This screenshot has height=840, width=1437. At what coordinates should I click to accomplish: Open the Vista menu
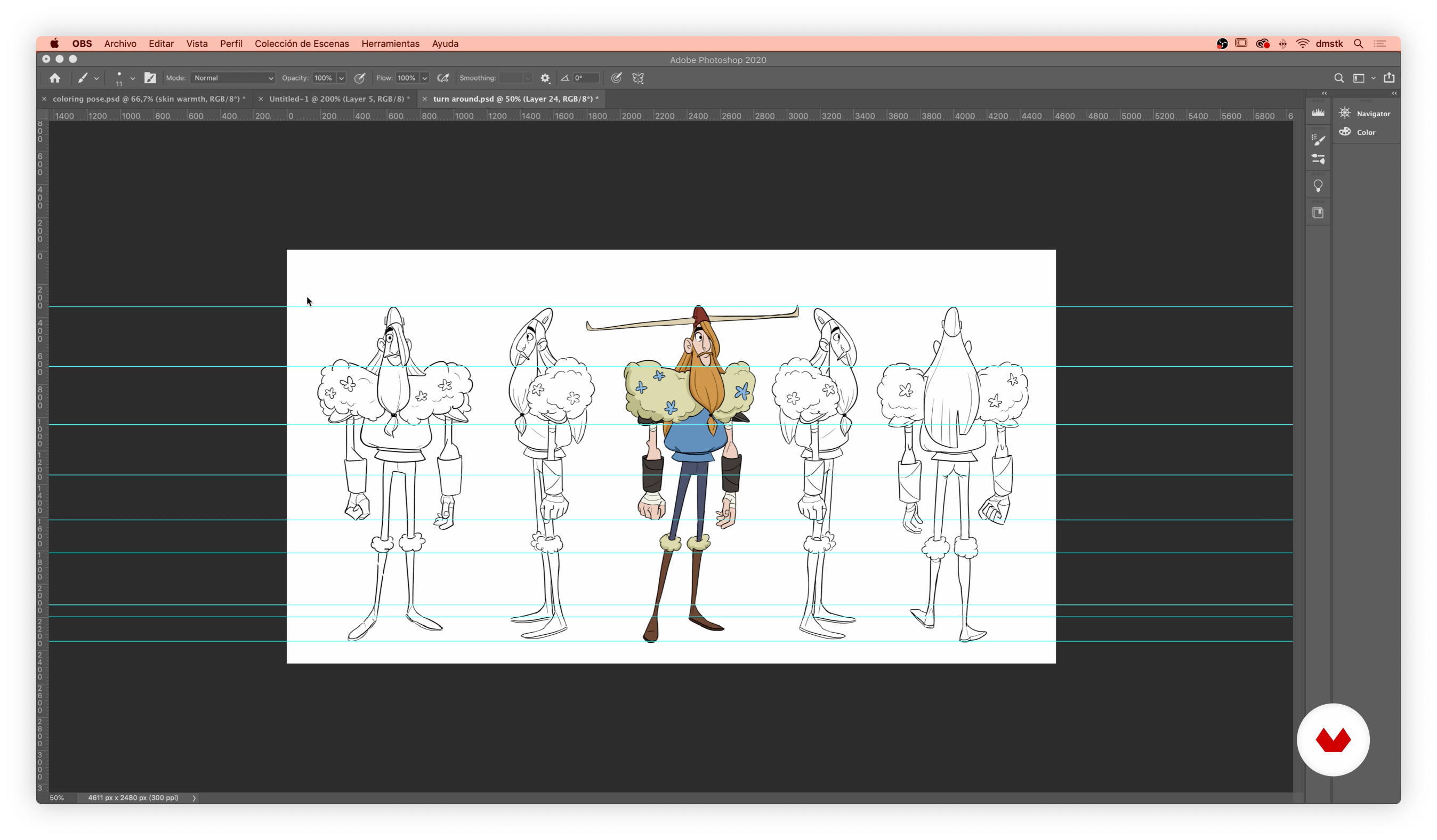pyautogui.click(x=197, y=43)
